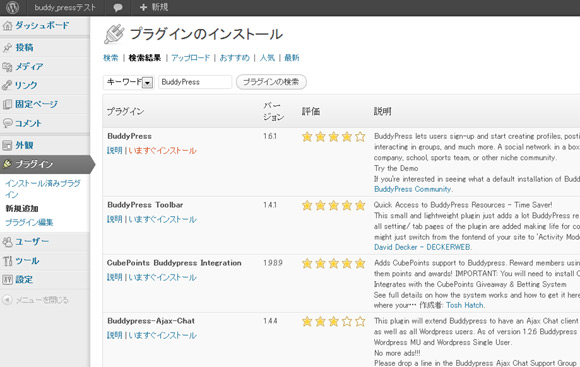Image resolution: width=580 pixels, height=367 pixels.
Task: Click the WordPress logo icon
Action: (12, 7)
